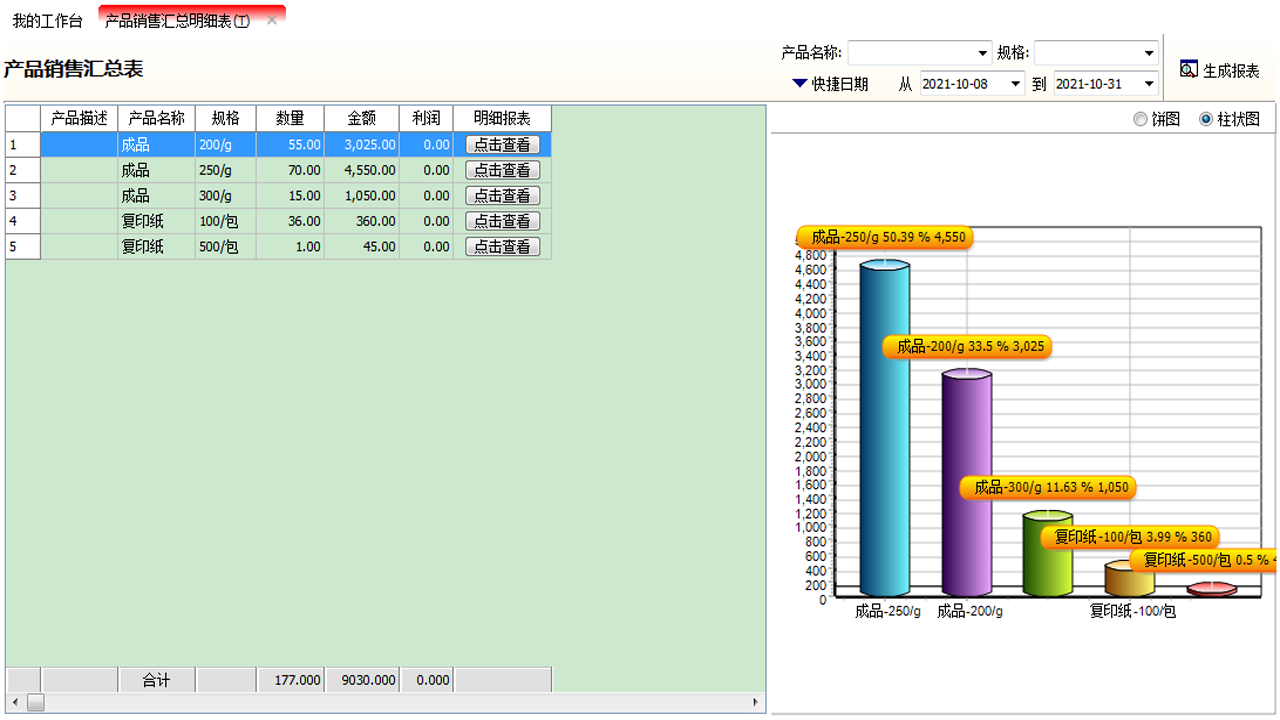
Task: Click 点击查看 for the 成品 200/g row
Action: [x=503, y=144]
